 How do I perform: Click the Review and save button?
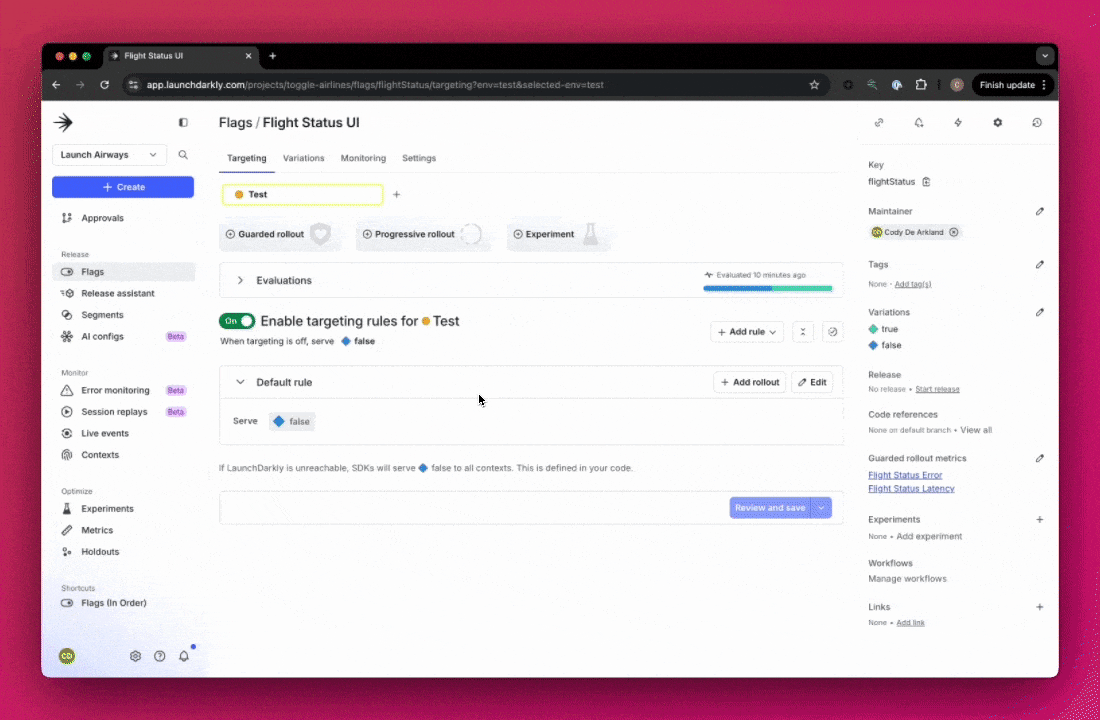tap(770, 508)
